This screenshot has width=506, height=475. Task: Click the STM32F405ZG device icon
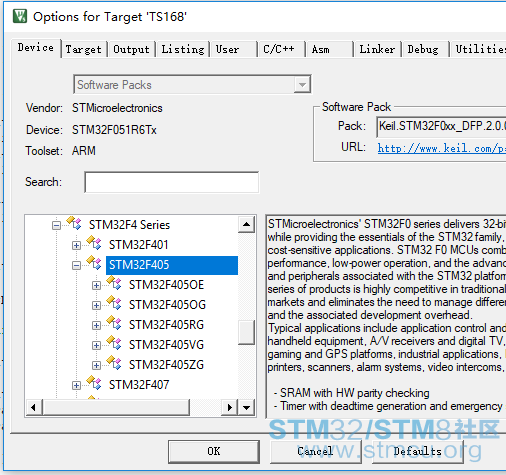click(x=114, y=363)
